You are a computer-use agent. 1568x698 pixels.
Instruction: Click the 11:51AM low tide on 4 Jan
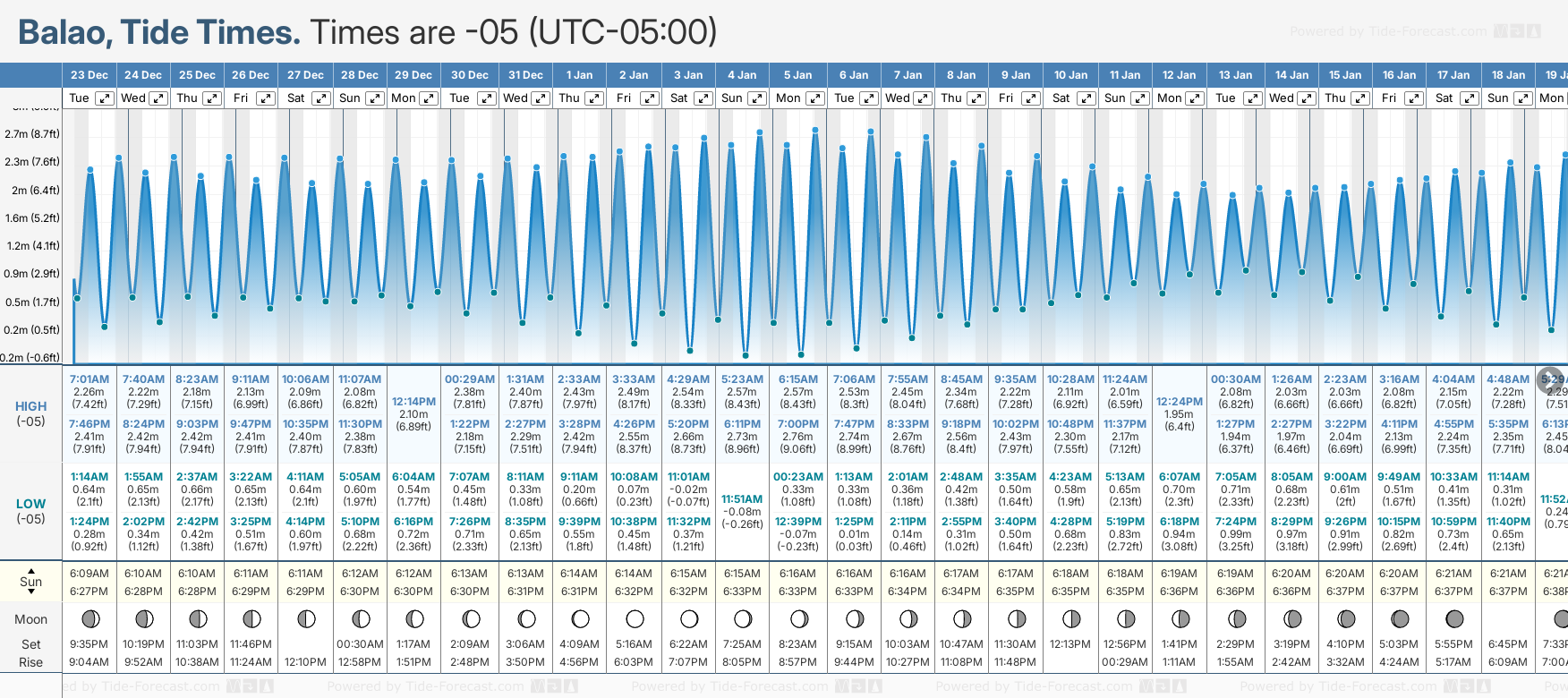(742, 499)
